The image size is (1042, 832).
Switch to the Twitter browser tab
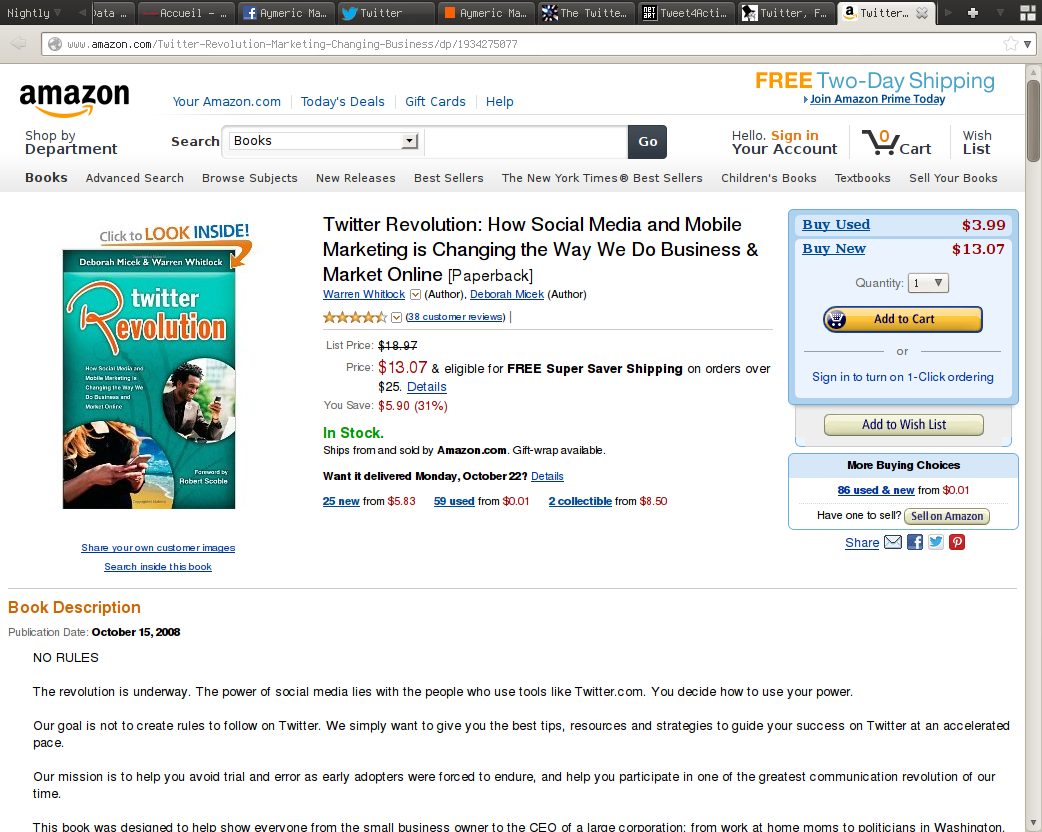click(385, 13)
